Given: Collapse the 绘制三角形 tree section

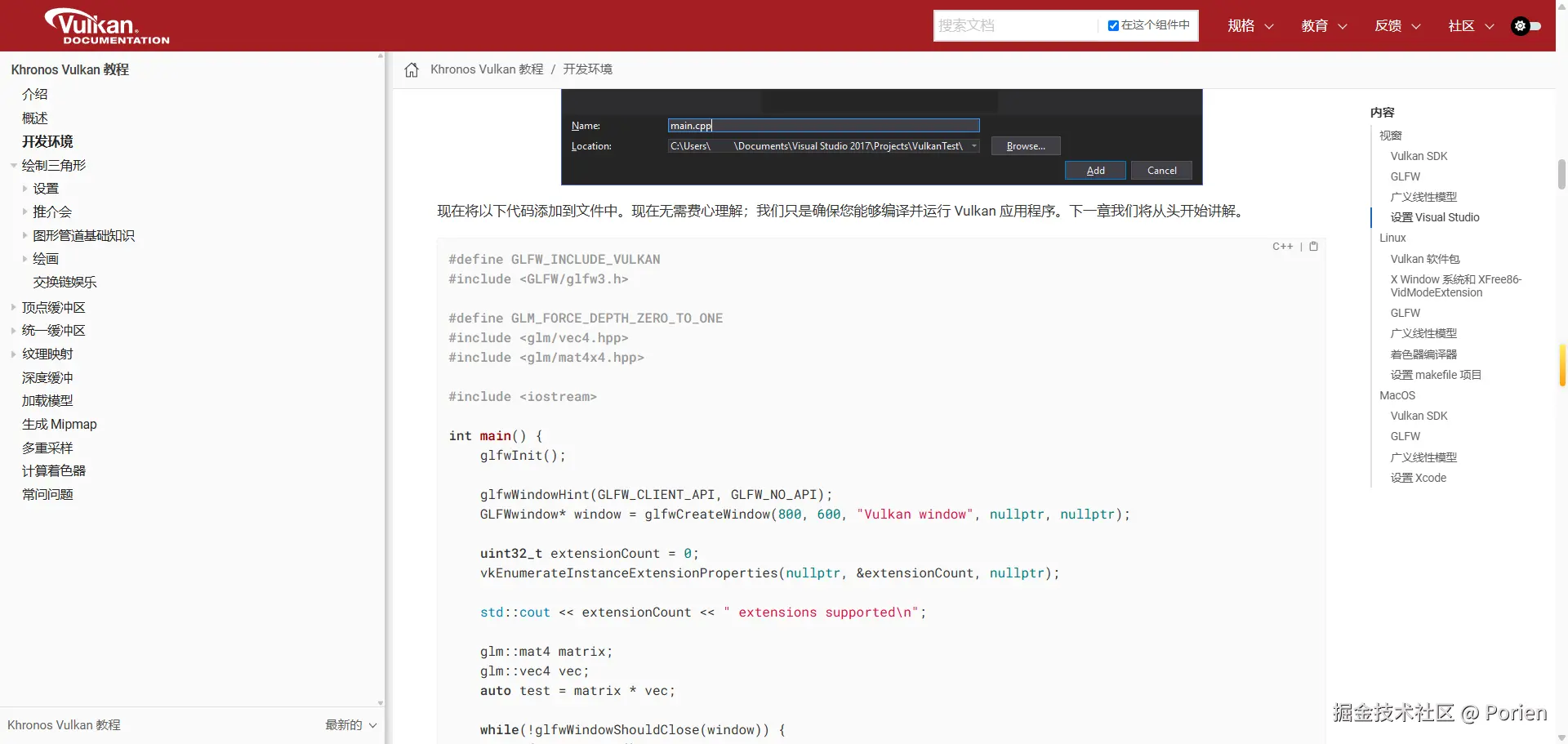Looking at the screenshot, I should pyautogui.click(x=14, y=166).
